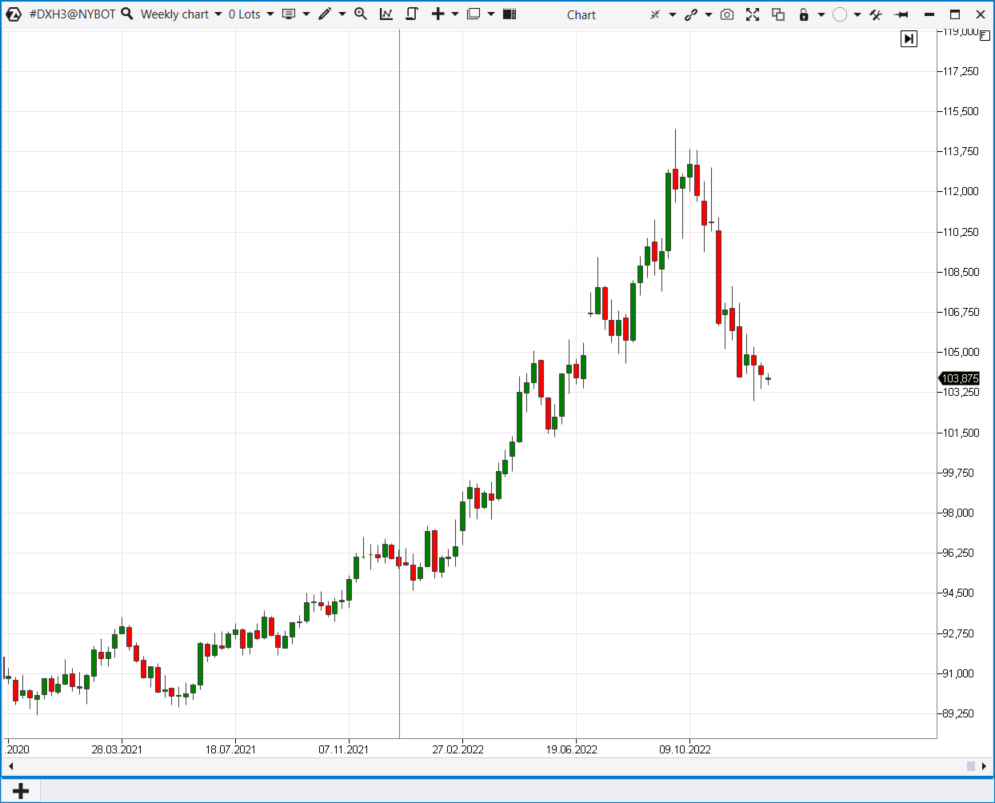
Task: Open the crosshair plus tool menu
Action: click(x=438, y=14)
